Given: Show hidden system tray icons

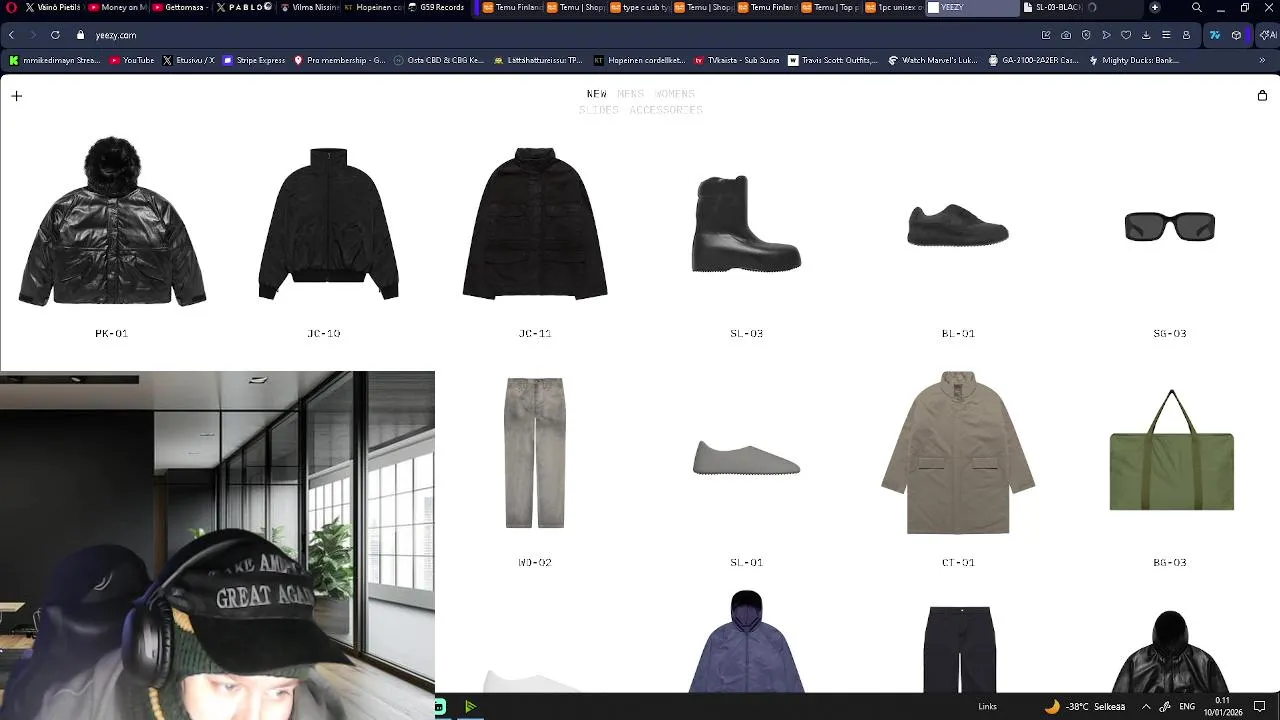Looking at the screenshot, I should (1146, 706).
